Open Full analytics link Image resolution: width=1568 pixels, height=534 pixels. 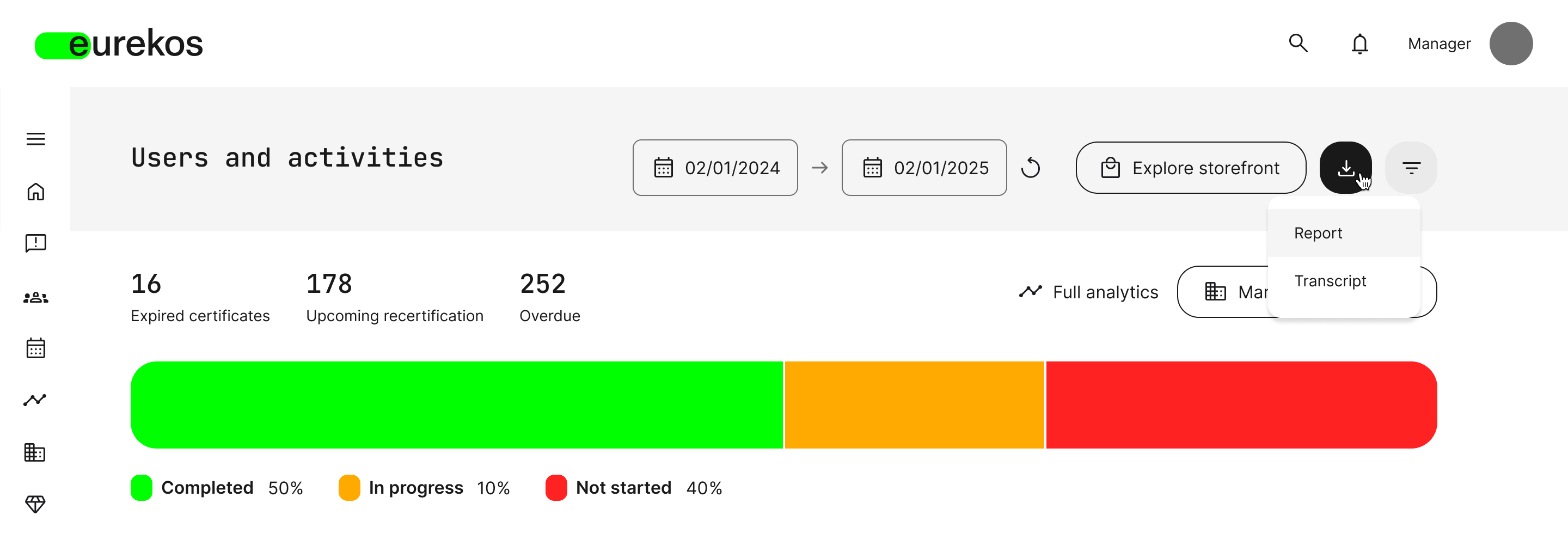click(1089, 292)
